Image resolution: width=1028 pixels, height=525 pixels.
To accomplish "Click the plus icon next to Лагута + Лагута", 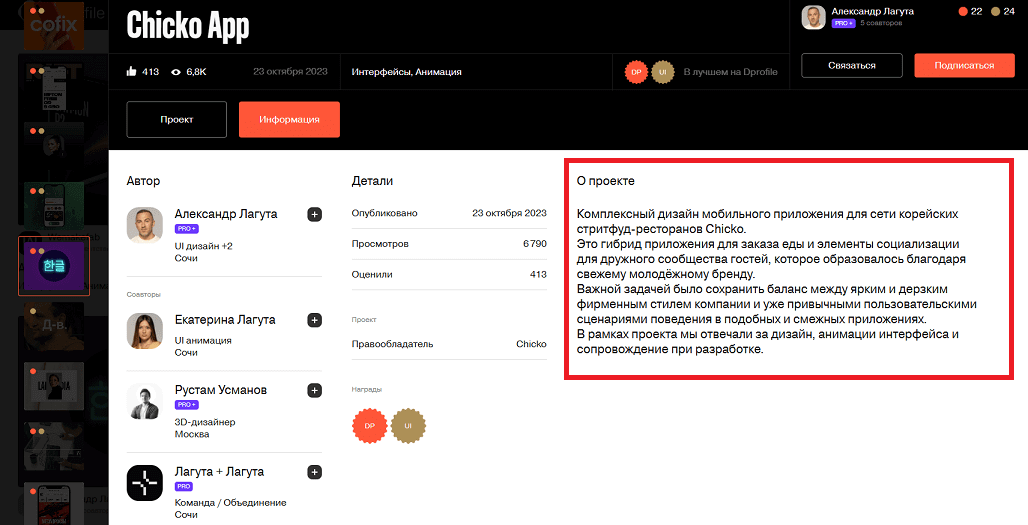I will [315, 472].
